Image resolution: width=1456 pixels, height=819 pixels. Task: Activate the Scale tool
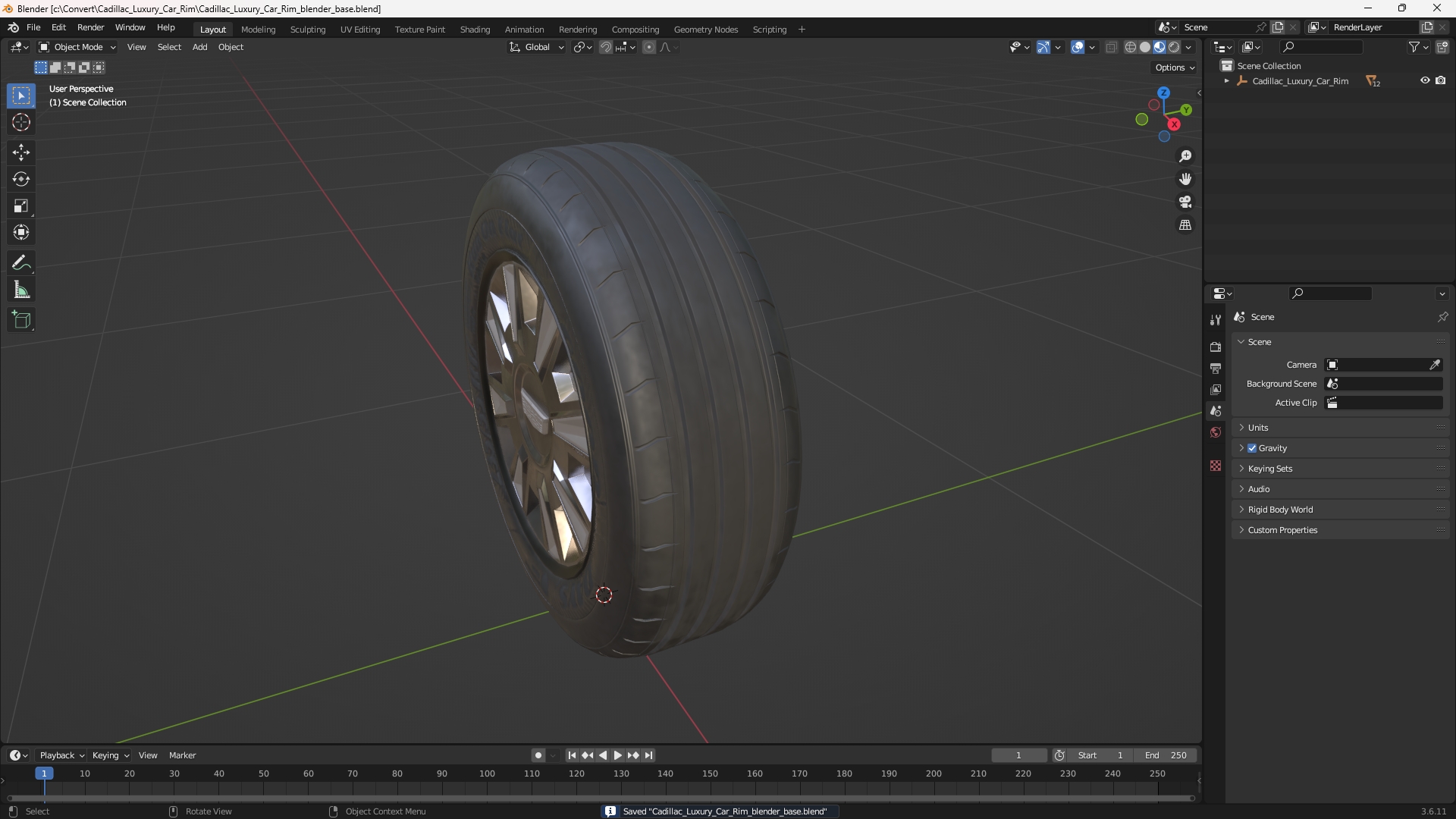pyautogui.click(x=21, y=206)
